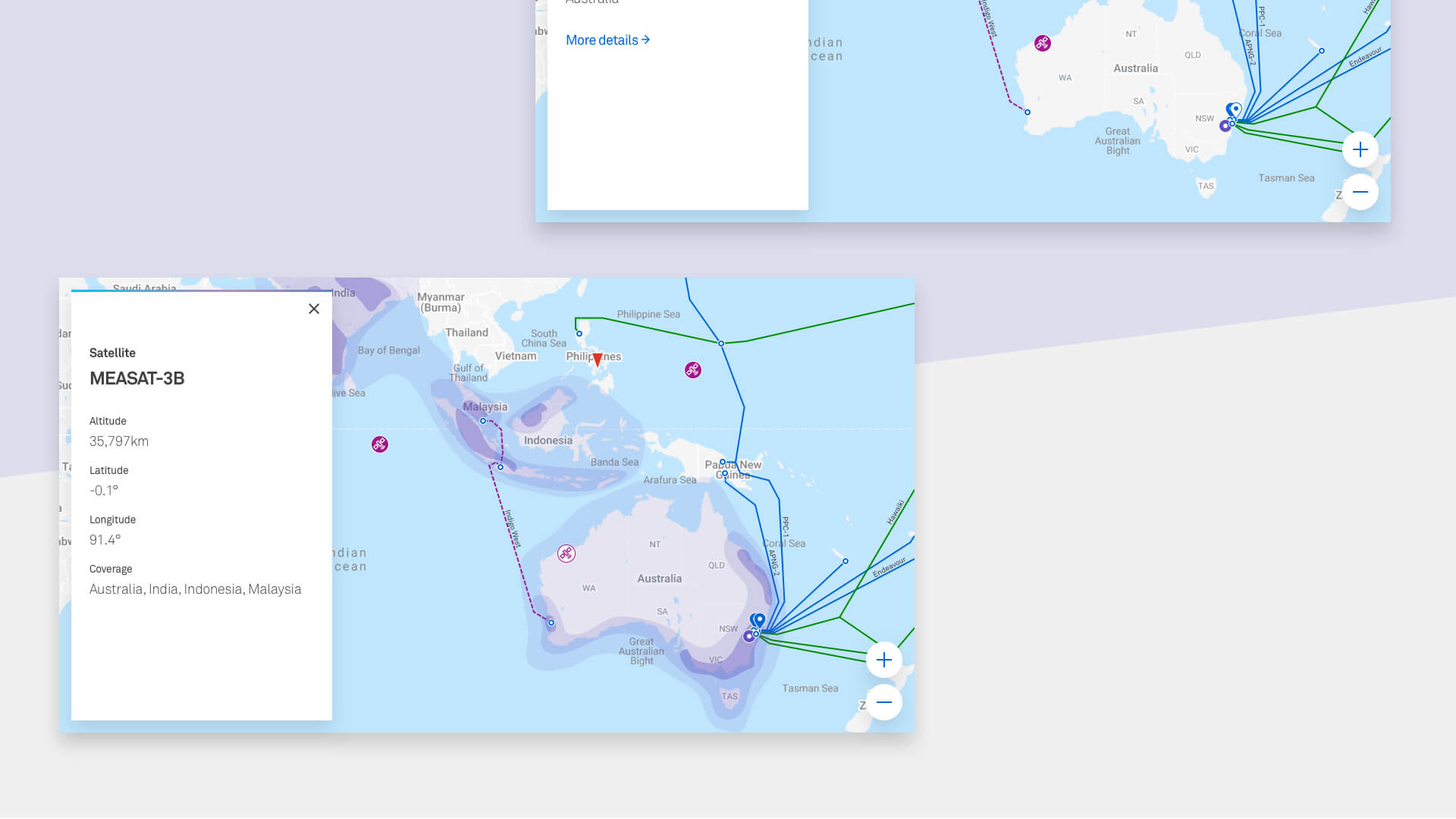This screenshot has height=819, width=1456.
Task: Zoom in on the upper map
Action: point(1360,149)
